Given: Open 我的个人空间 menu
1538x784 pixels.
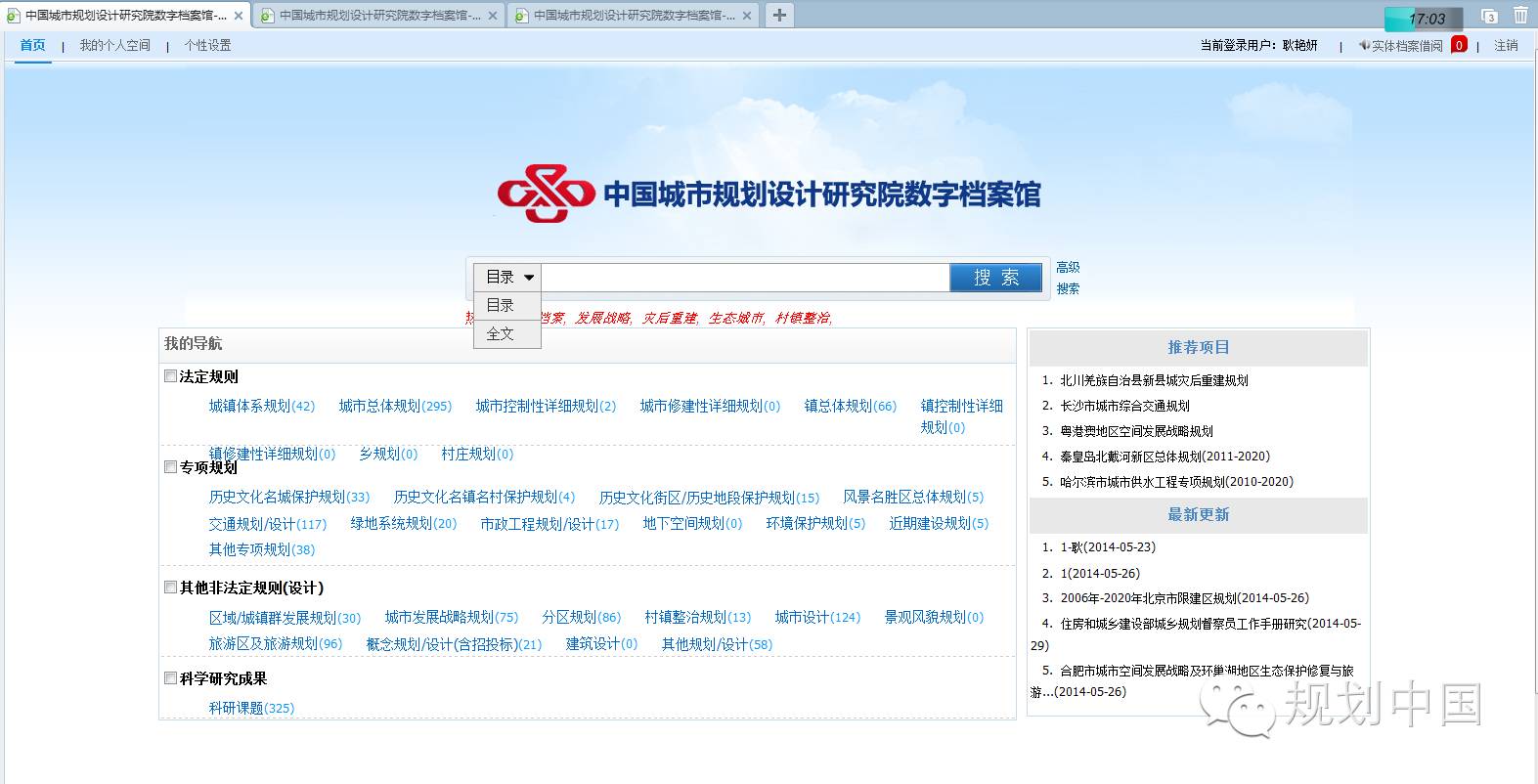Looking at the screenshot, I should click(x=115, y=45).
